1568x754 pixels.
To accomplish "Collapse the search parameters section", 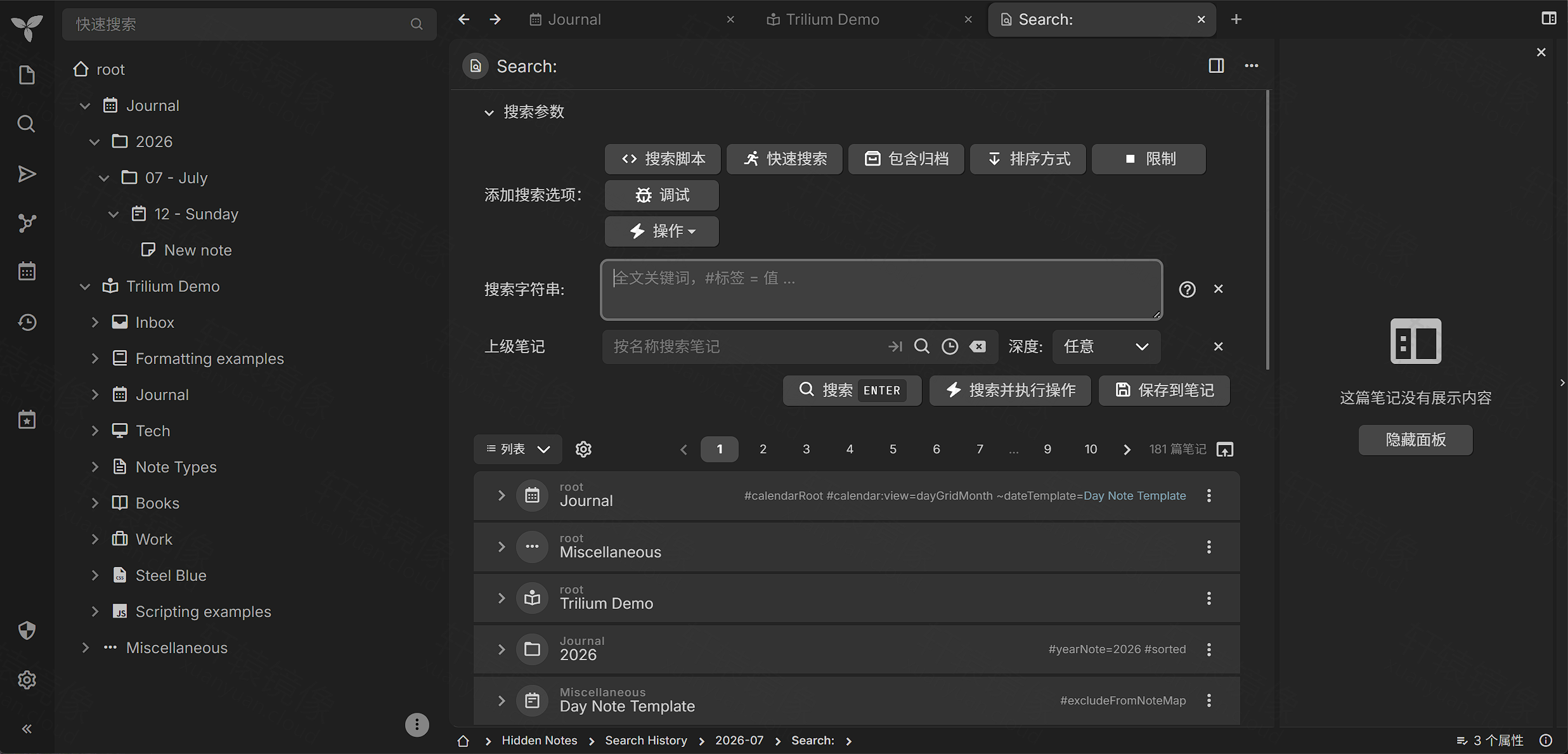I will [x=489, y=112].
